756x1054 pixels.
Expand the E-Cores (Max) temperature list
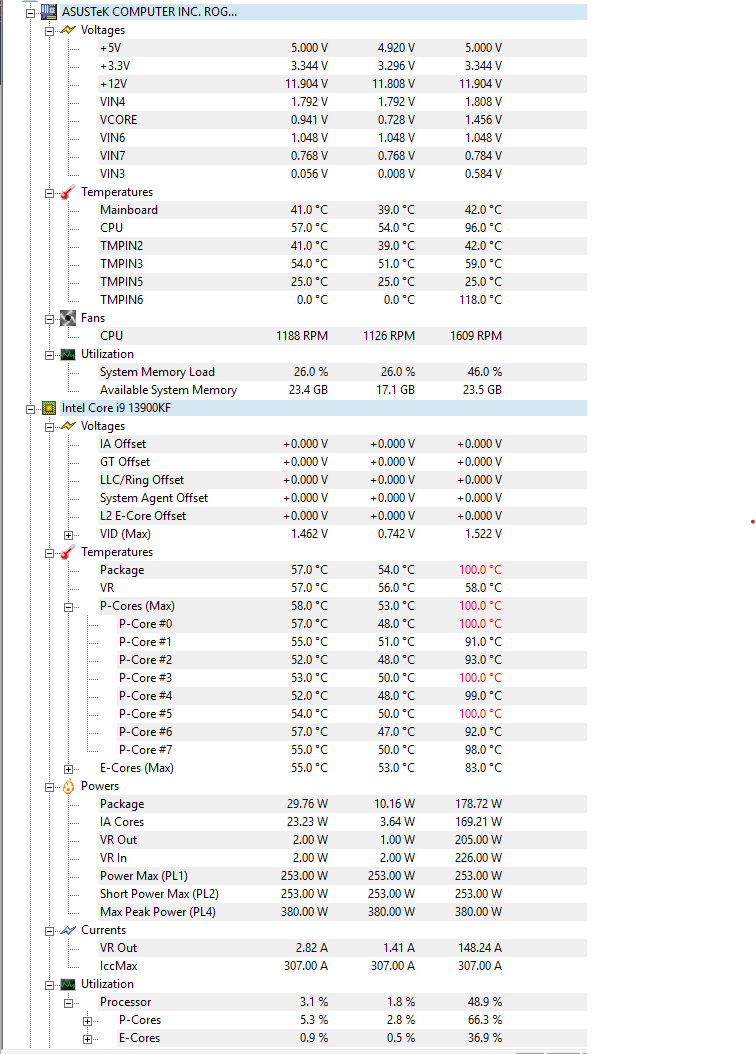pyautogui.click(x=69, y=769)
